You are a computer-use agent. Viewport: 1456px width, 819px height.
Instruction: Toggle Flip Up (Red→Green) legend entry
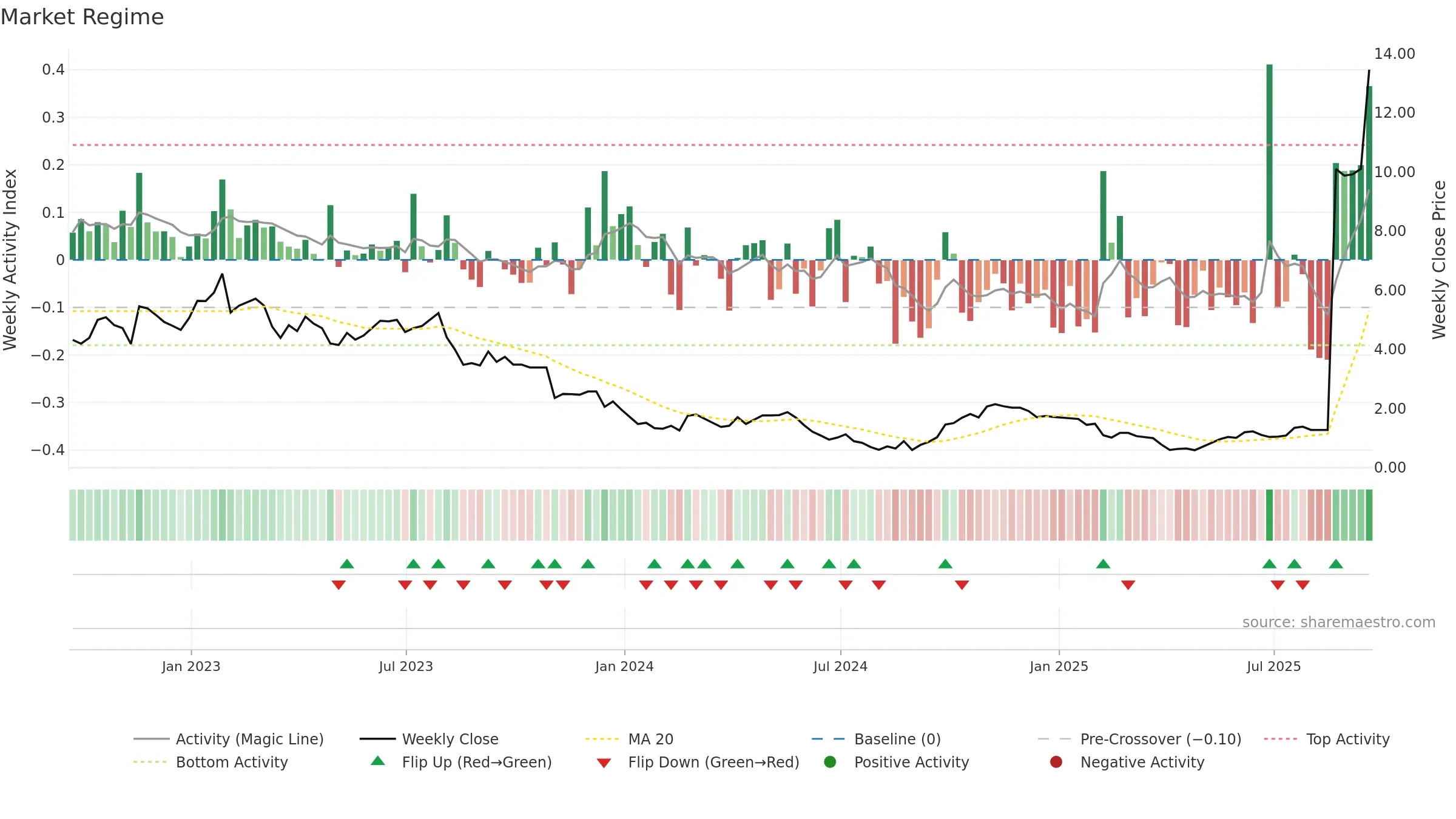click(x=461, y=762)
